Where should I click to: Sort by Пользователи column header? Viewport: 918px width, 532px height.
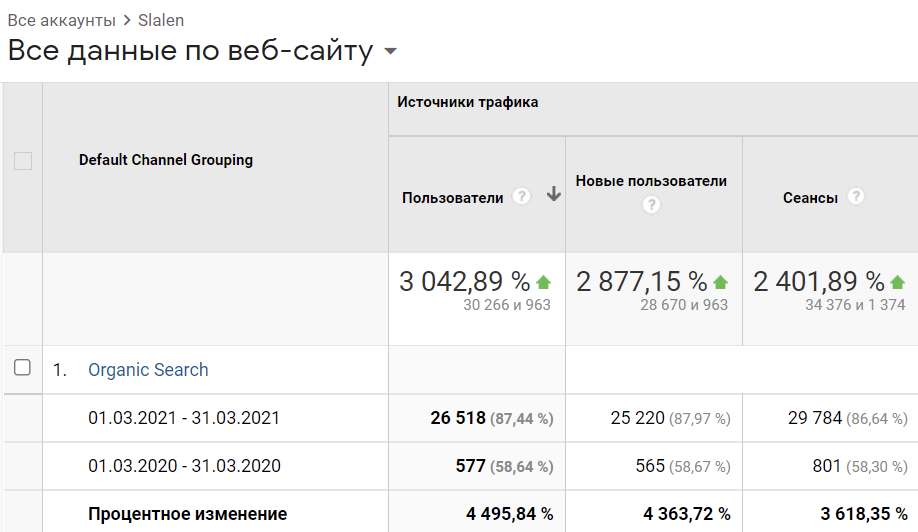pyautogui.click(x=453, y=198)
